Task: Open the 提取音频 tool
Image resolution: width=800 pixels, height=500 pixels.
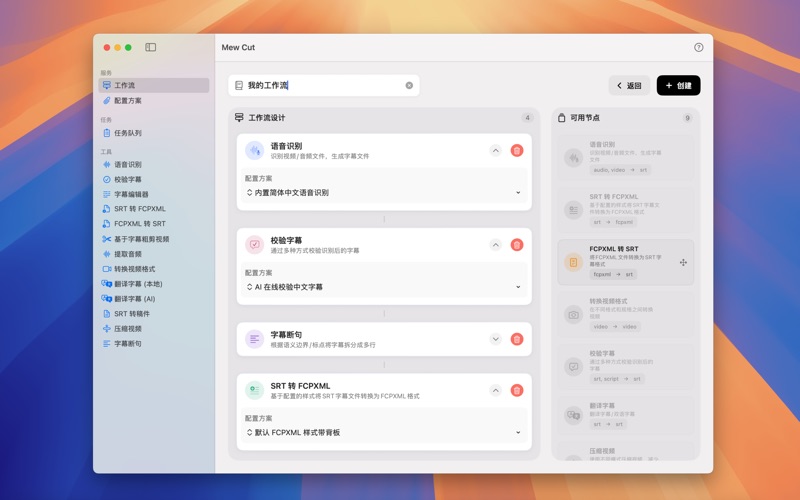Action: [154, 254]
